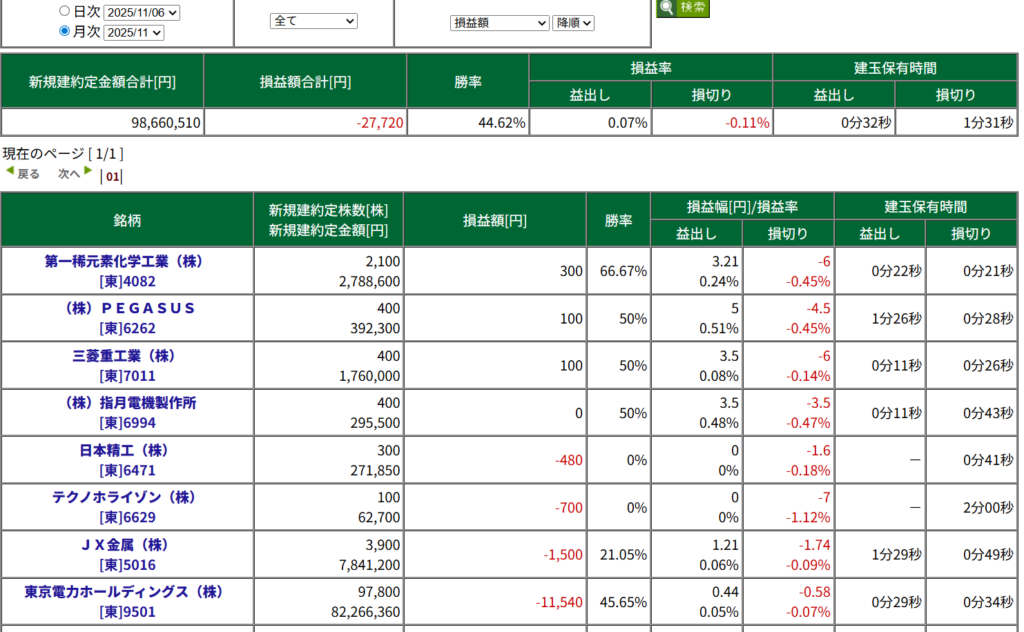1024x632 pixels.
Task: Expand the 全て filter dropdown
Action: 313,21
